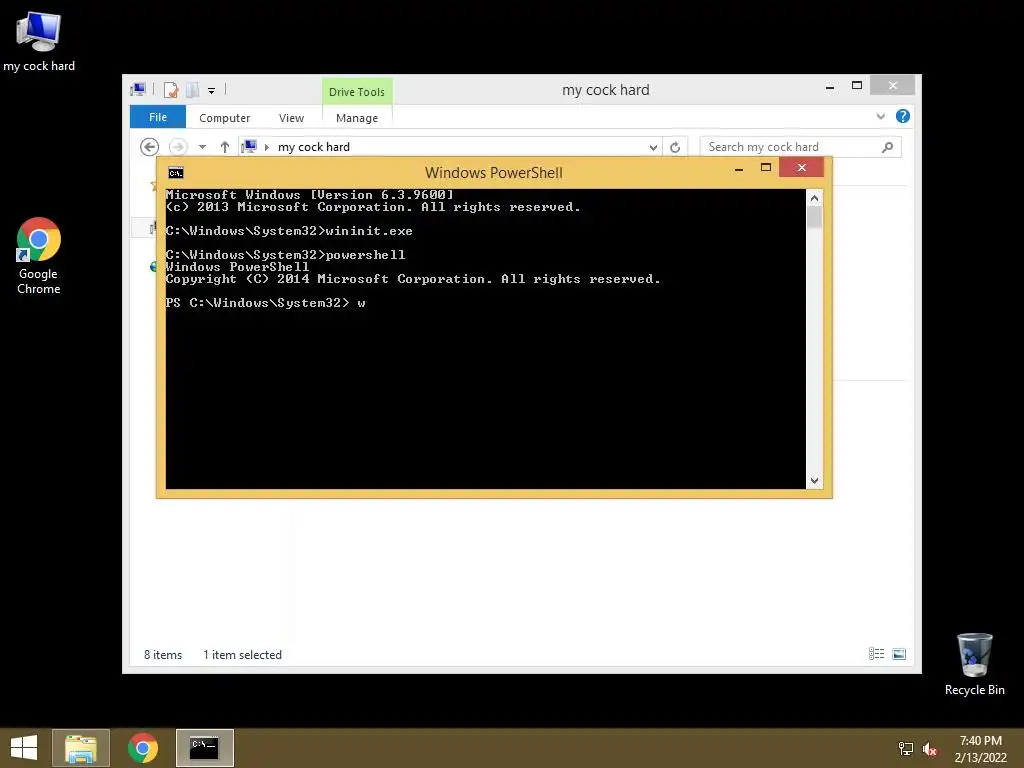Open File Explorer from the taskbar

[81, 748]
